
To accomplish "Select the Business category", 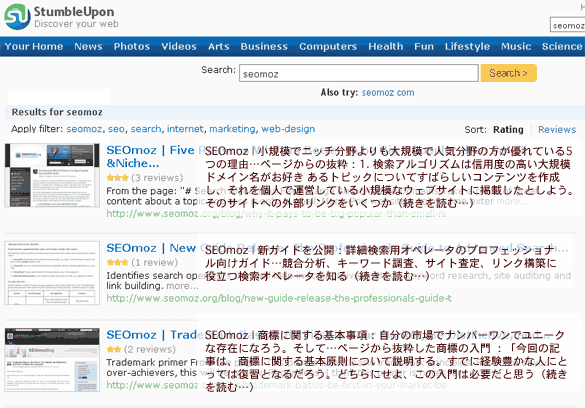I will (x=264, y=46).
